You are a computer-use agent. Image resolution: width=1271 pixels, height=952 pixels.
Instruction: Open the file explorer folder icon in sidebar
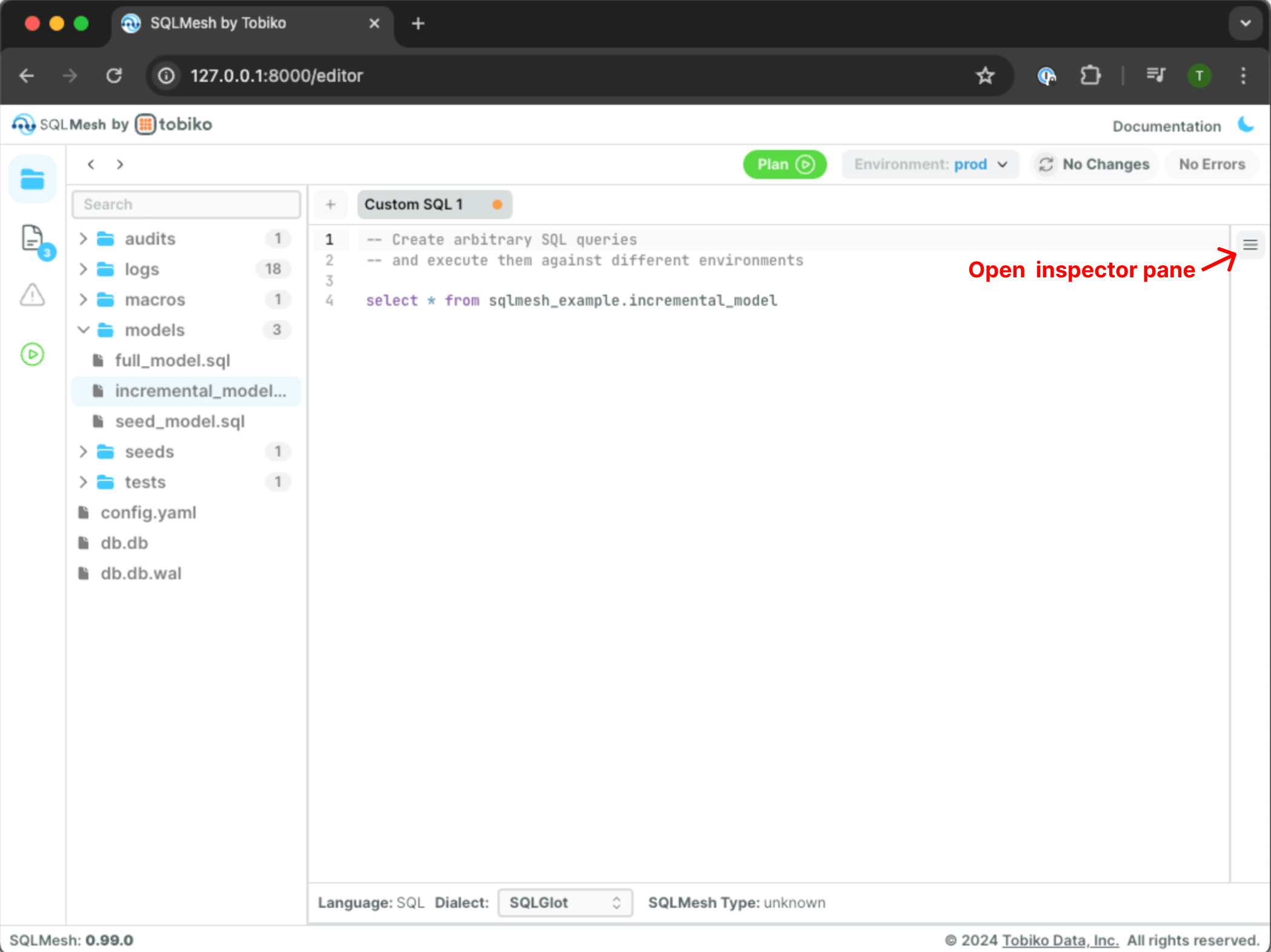click(x=32, y=179)
